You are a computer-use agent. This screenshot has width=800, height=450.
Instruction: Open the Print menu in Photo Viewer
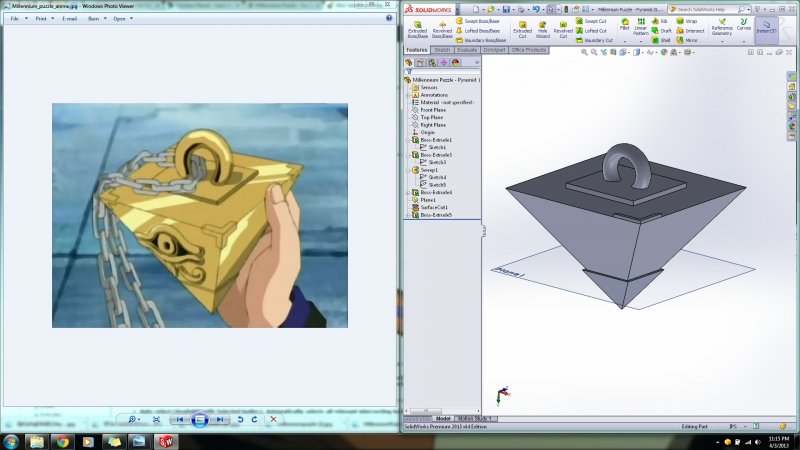coord(45,18)
